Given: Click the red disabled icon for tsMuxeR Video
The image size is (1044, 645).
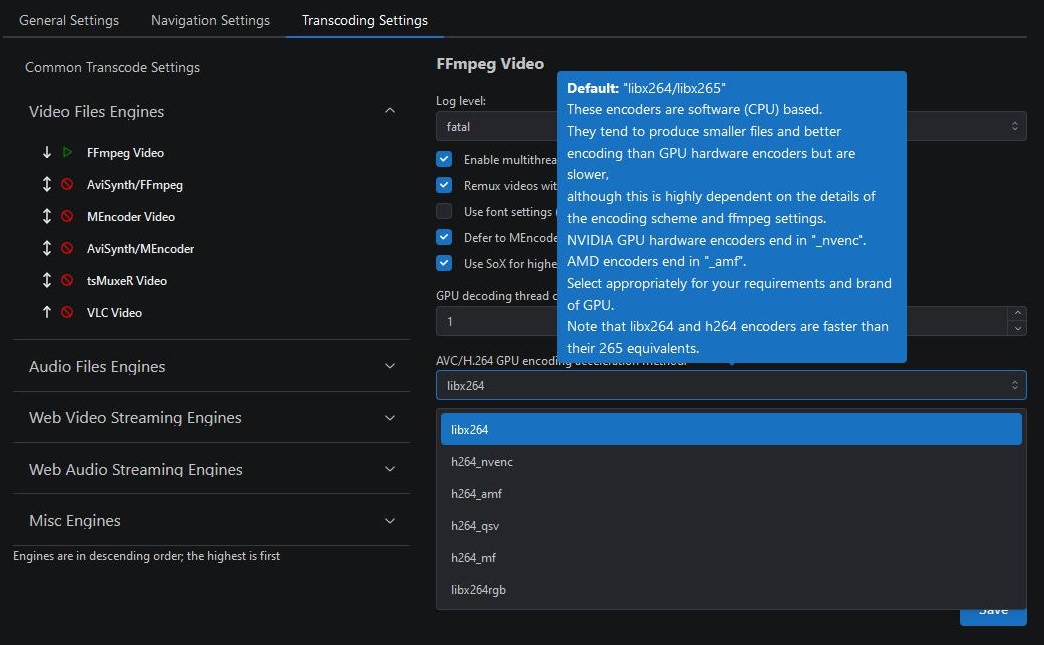Looking at the screenshot, I should [67, 280].
